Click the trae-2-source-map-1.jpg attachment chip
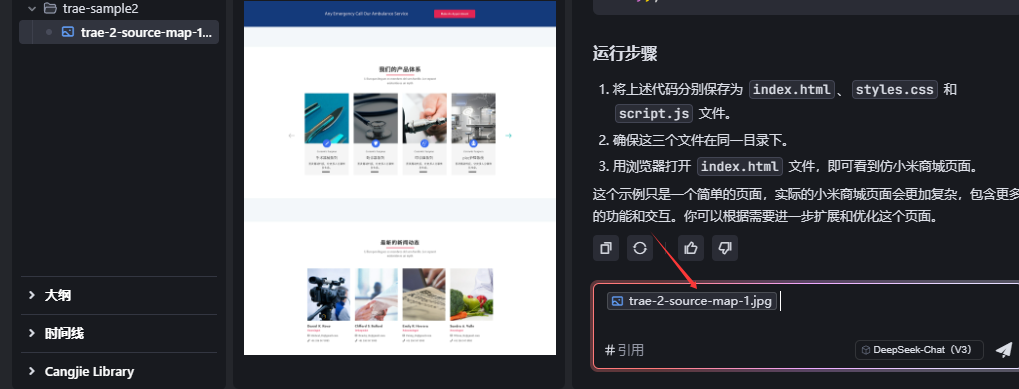The height and width of the screenshot is (389, 1019). [x=691, y=301]
